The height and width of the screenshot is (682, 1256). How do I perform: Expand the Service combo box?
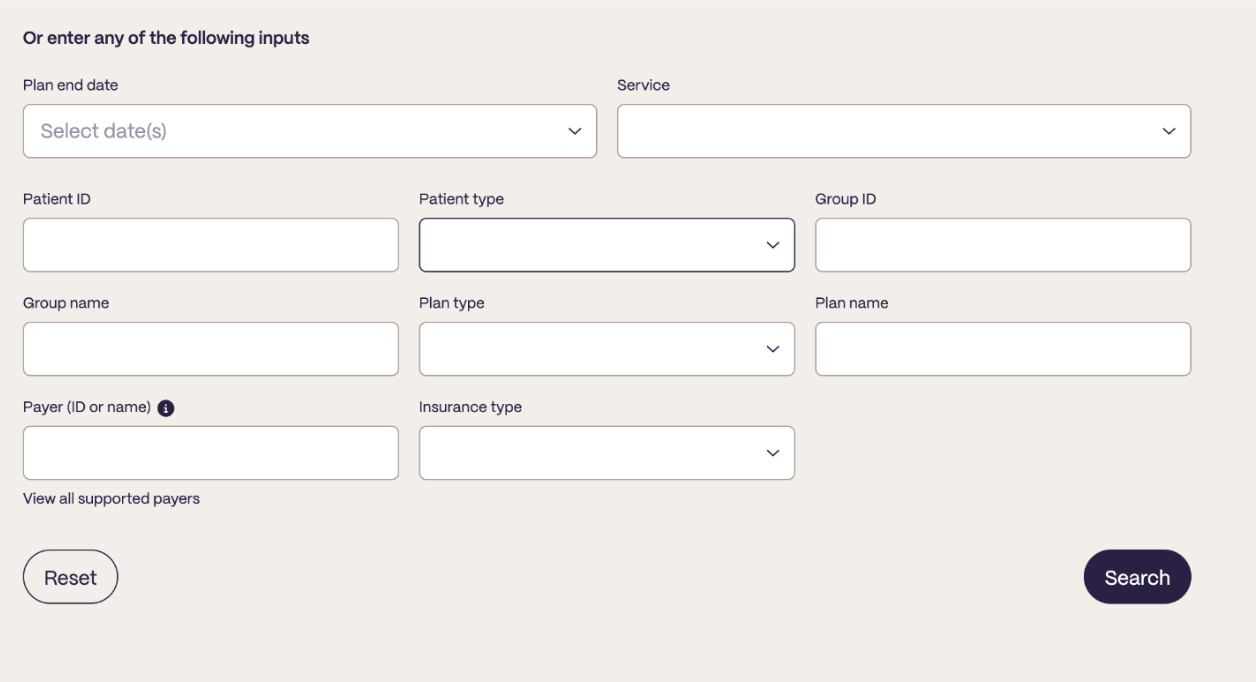904,131
